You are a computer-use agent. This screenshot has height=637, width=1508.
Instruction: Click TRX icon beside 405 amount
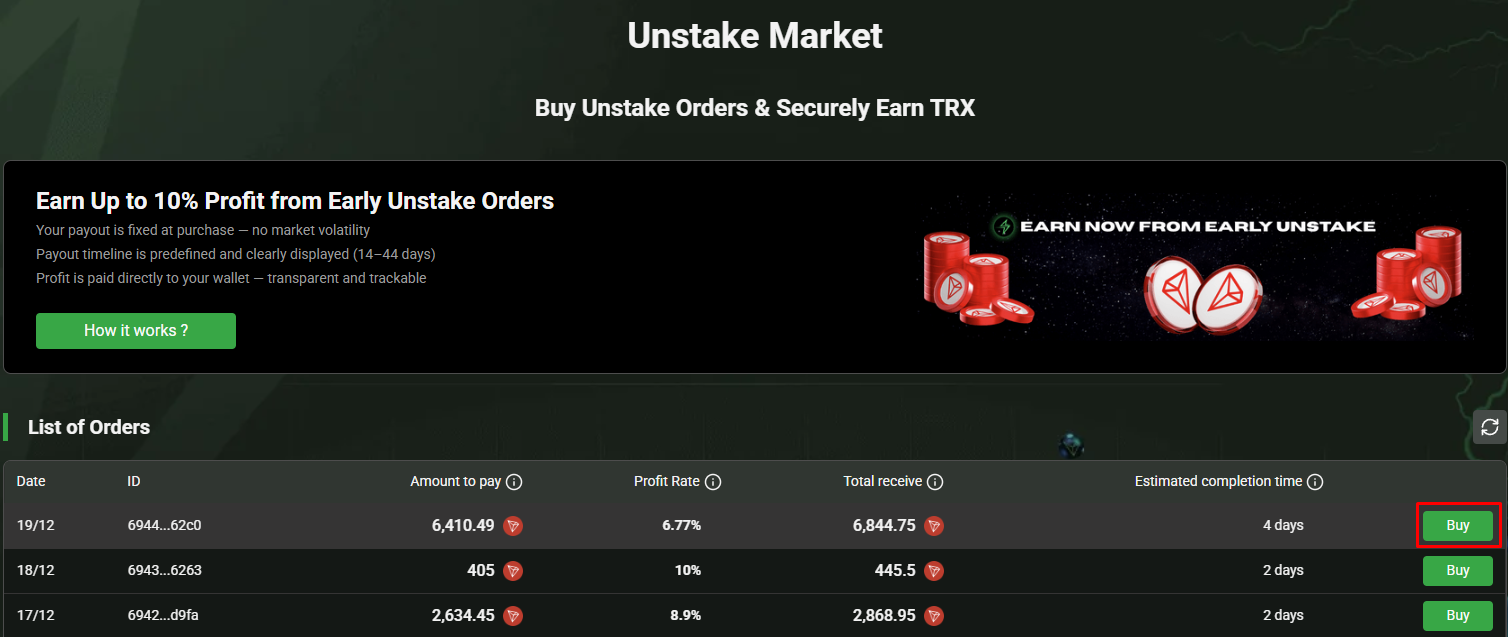(x=513, y=571)
